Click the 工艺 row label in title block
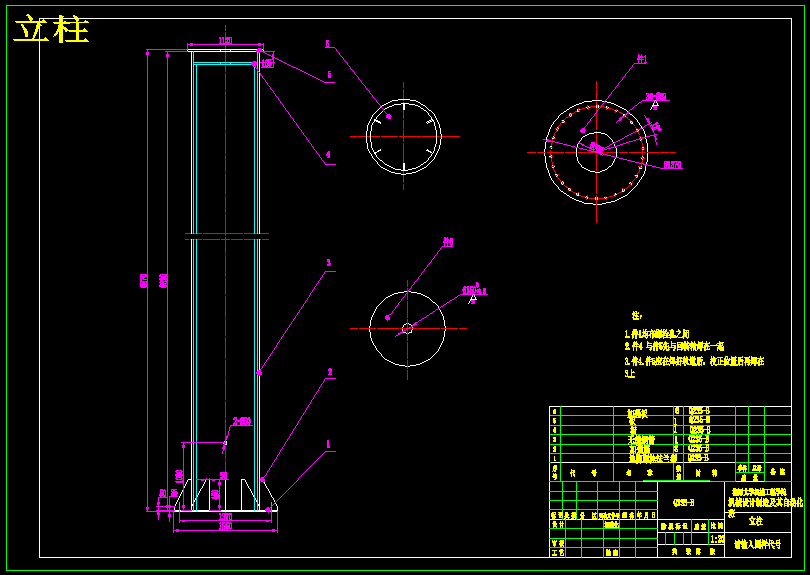The width and height of the screenshot is (810, 575). 557,552
